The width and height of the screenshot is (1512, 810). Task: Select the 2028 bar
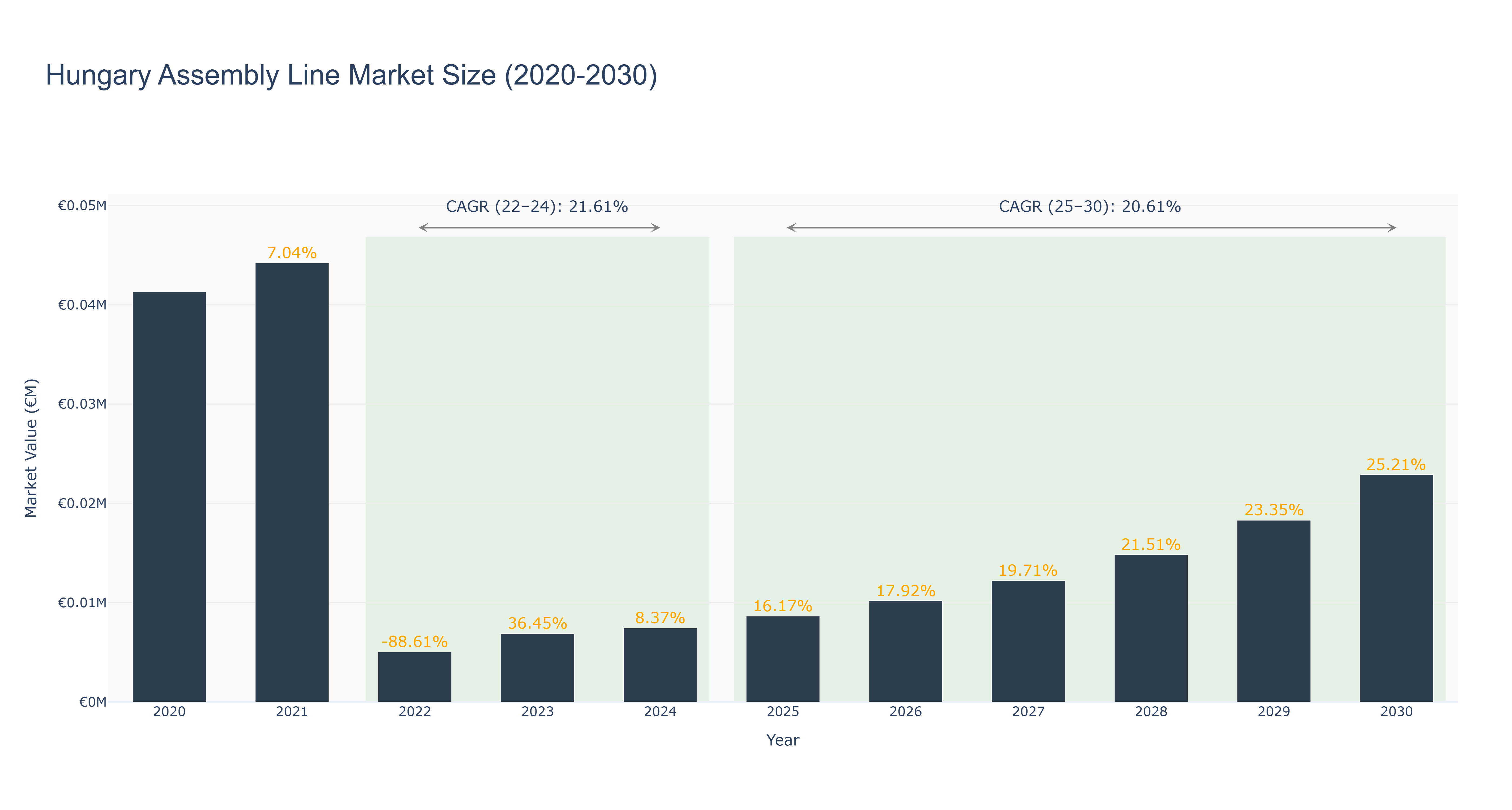(1150, 629)
